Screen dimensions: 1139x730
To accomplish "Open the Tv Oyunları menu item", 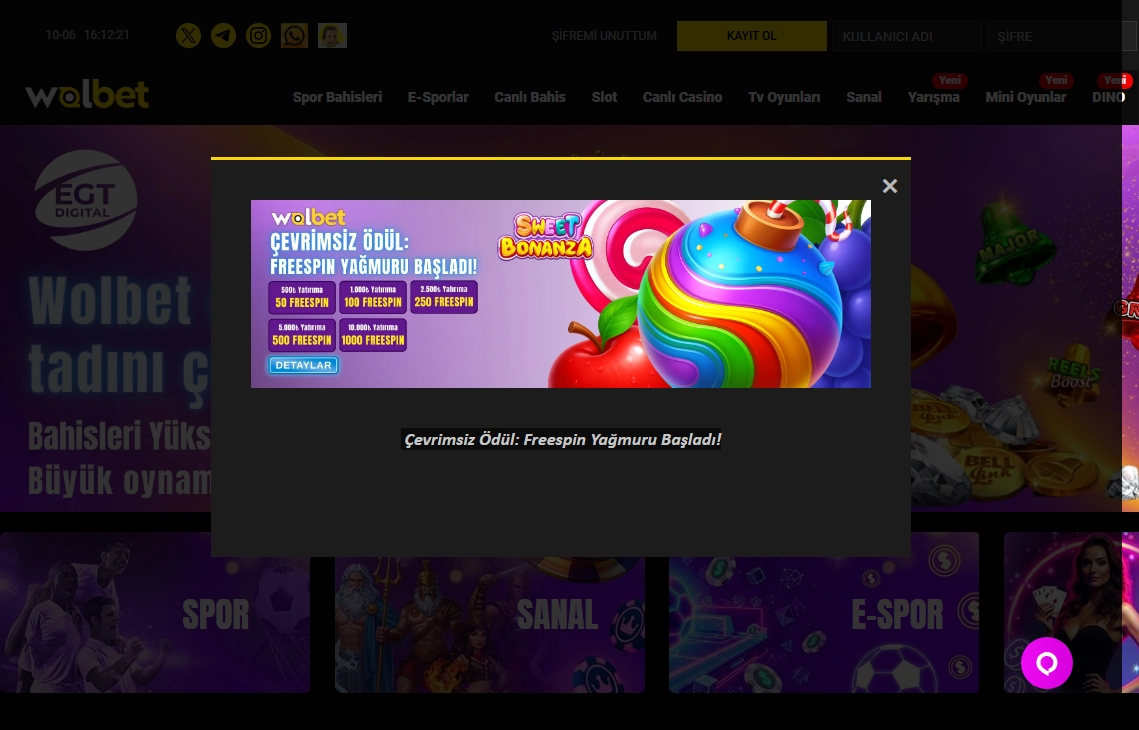I will (x=784, y=97).
